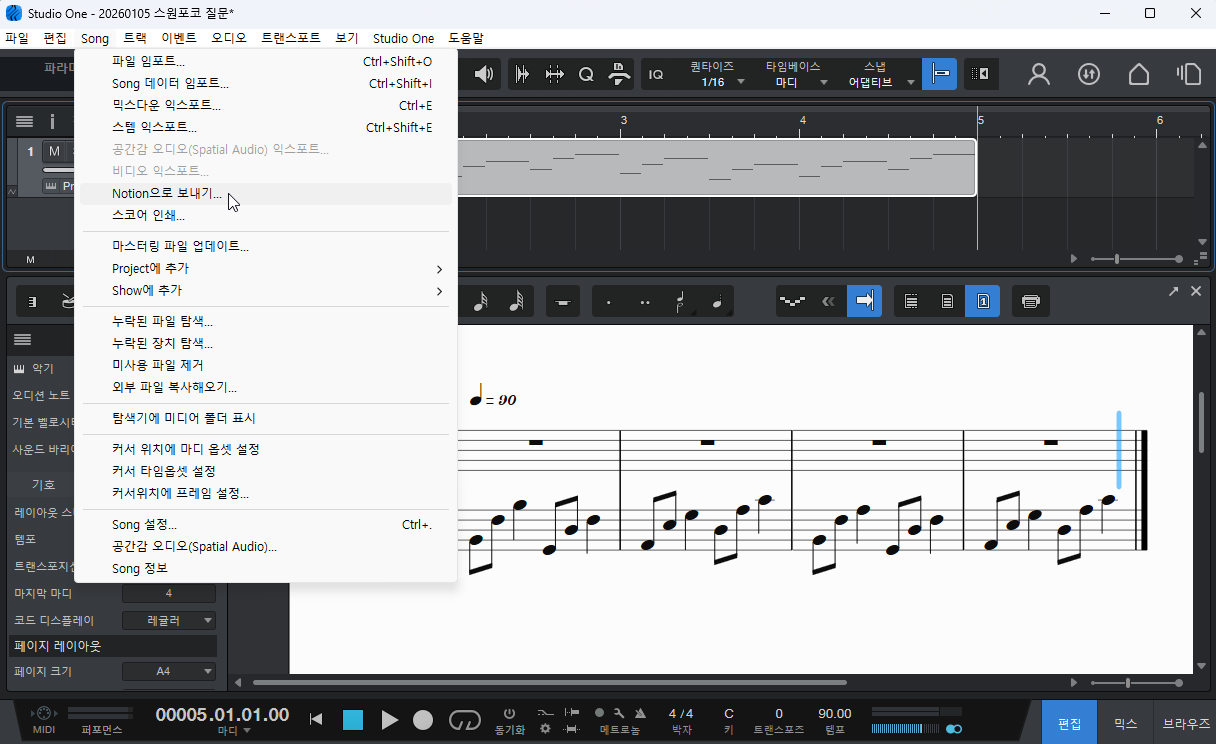Open the user account icon

[1039, 75]
